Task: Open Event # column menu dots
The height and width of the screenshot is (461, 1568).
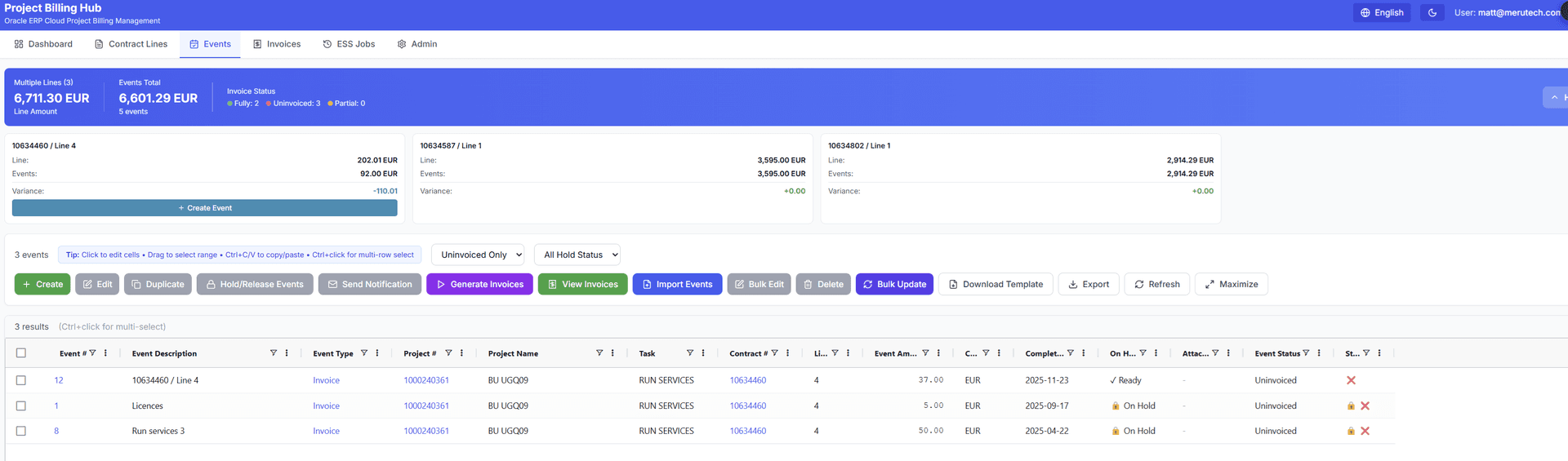Action: coord(105,353)
